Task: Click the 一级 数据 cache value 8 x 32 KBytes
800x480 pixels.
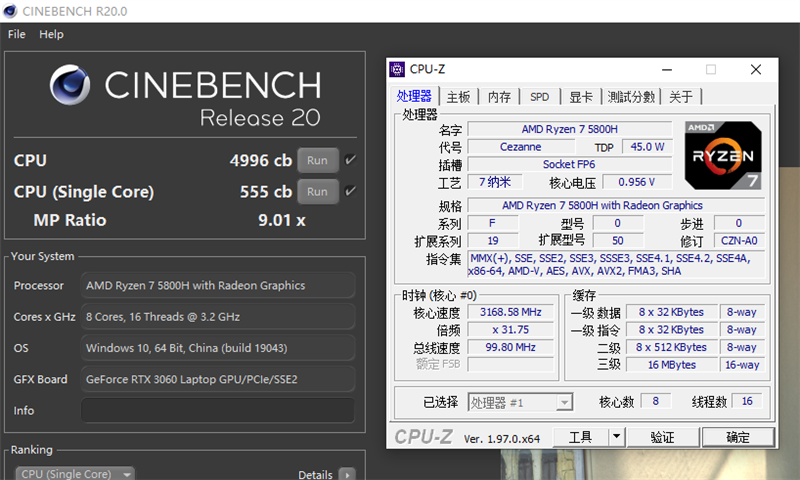Action: coord(671,312)
